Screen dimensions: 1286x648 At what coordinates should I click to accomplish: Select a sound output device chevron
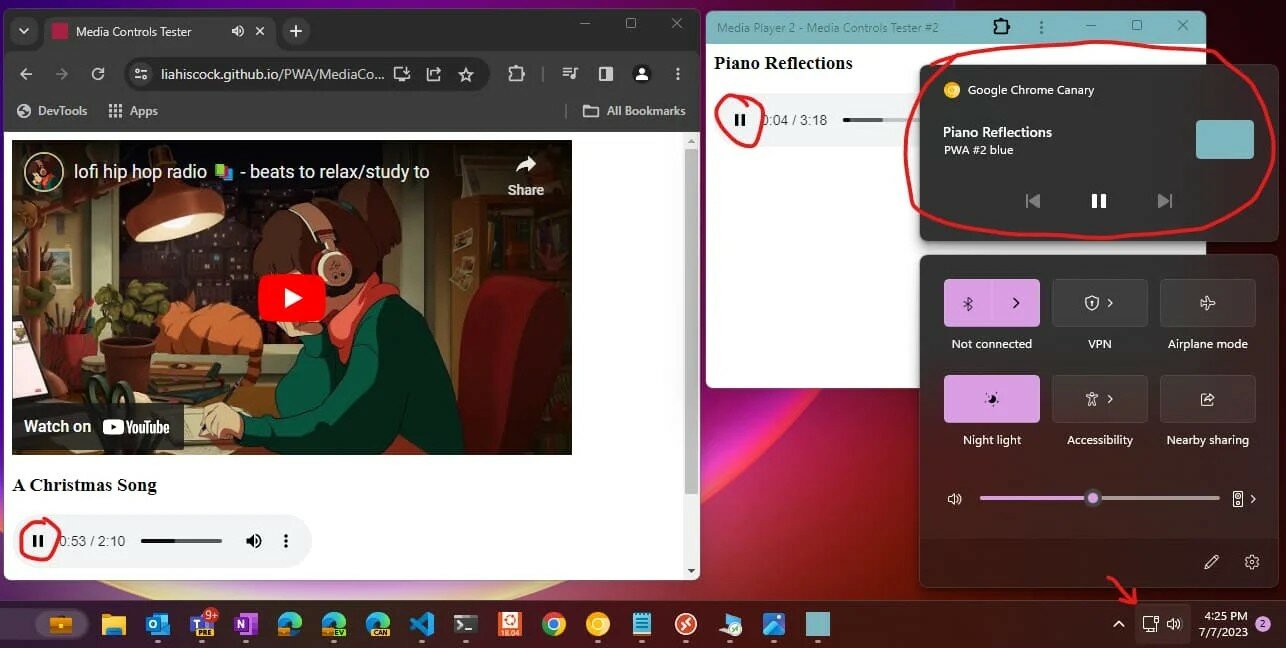pyautogui.click(x=1245, y=498)
